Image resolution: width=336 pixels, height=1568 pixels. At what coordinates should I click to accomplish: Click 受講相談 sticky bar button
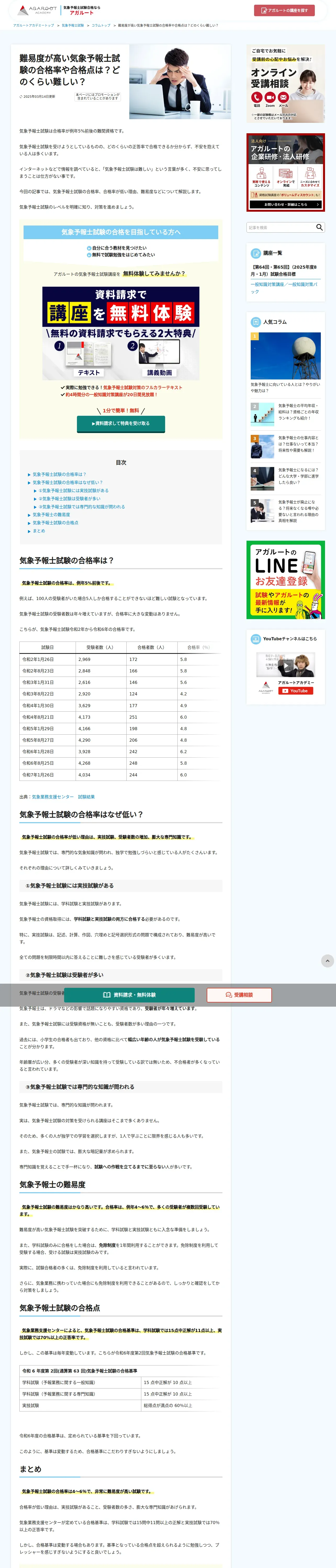point(239,995)
